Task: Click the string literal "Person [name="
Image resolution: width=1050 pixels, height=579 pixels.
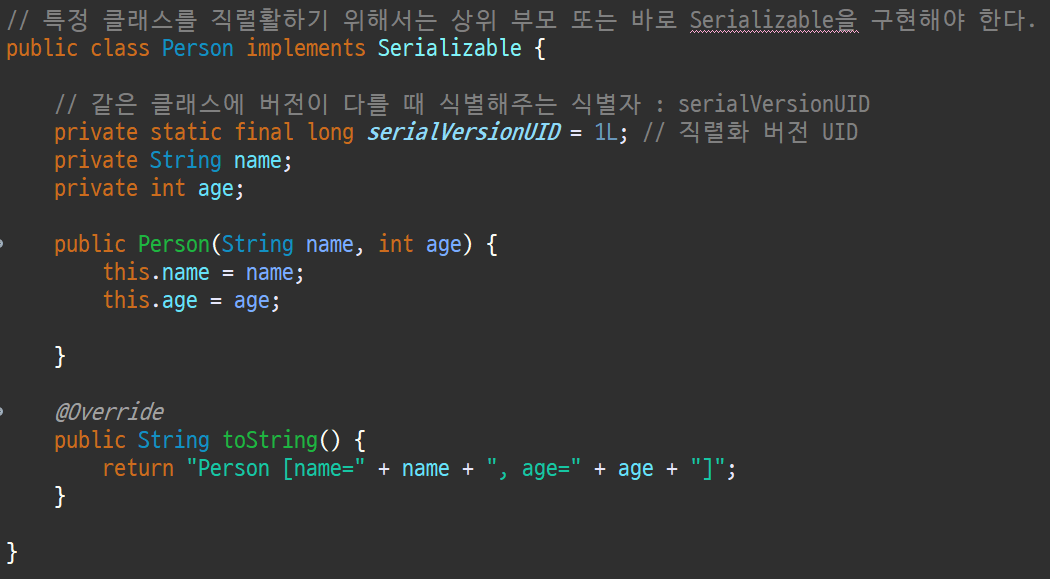Action: coord(276,468)
